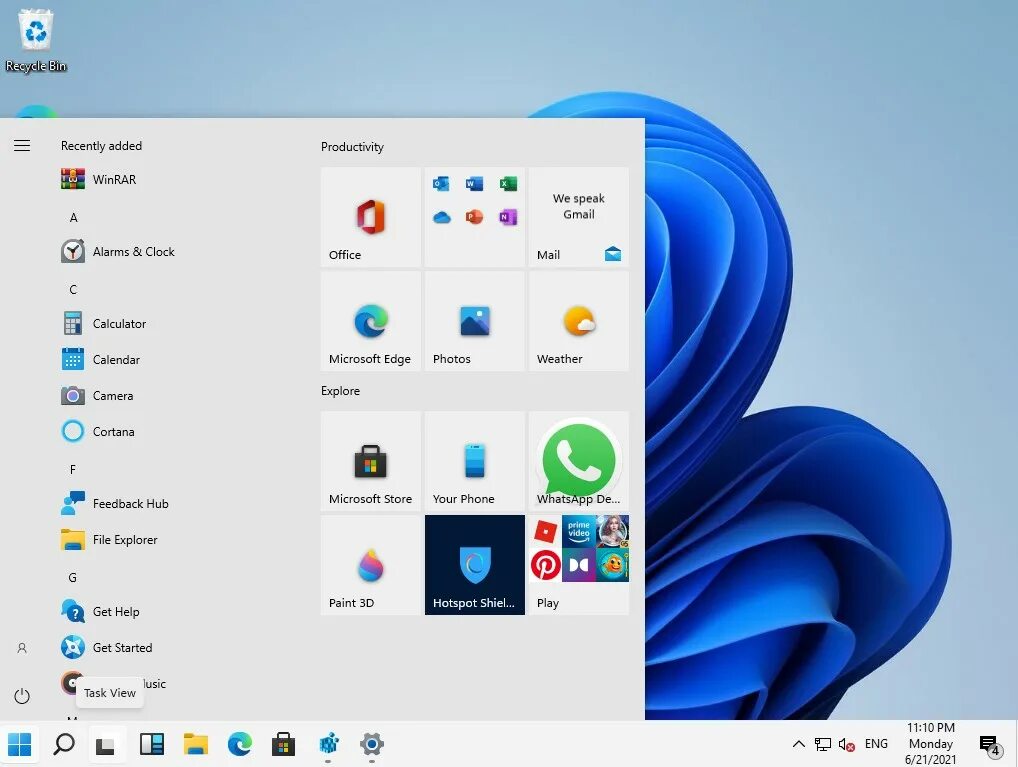
Task: Jump to letter F section header
Action: [x=73, y=469]
